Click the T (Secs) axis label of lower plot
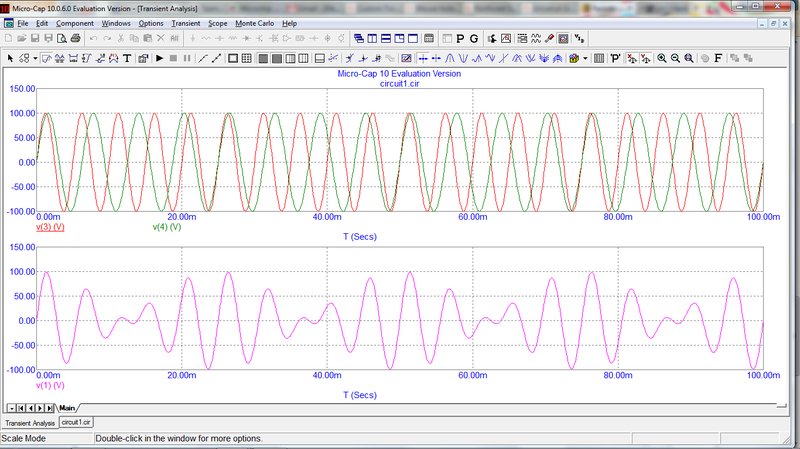Viewport: 800px width, 449px height. click(359, 395)
